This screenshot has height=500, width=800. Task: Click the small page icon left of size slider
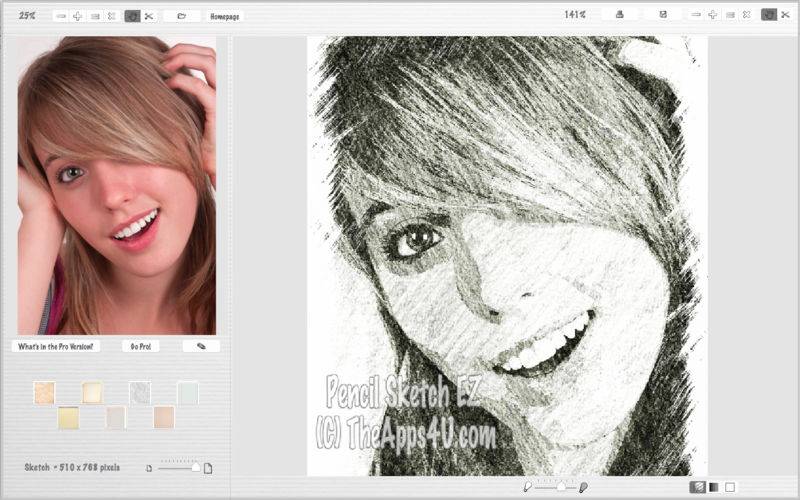coord(149,468)
